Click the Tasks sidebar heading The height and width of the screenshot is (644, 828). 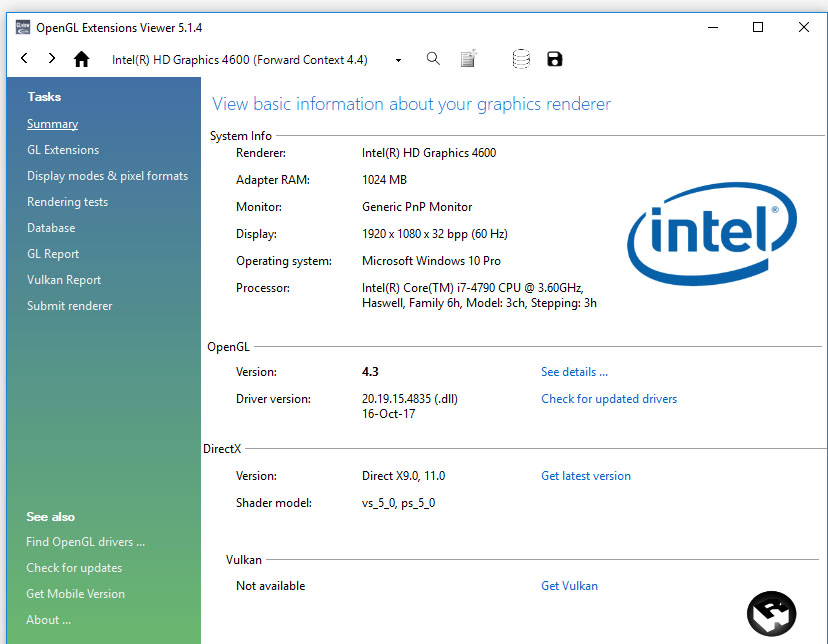(44, 97)
